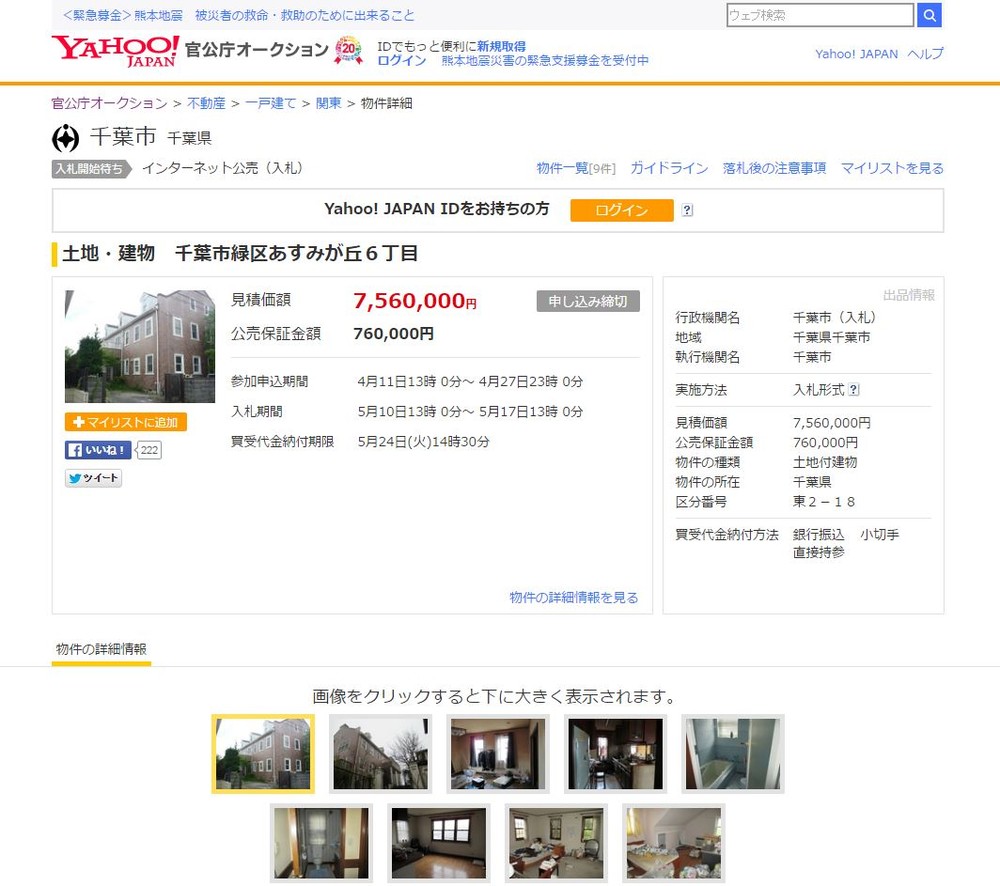Click inside the ウェブ検索 search field
The image size is (1000, 886).
[820, 15]
